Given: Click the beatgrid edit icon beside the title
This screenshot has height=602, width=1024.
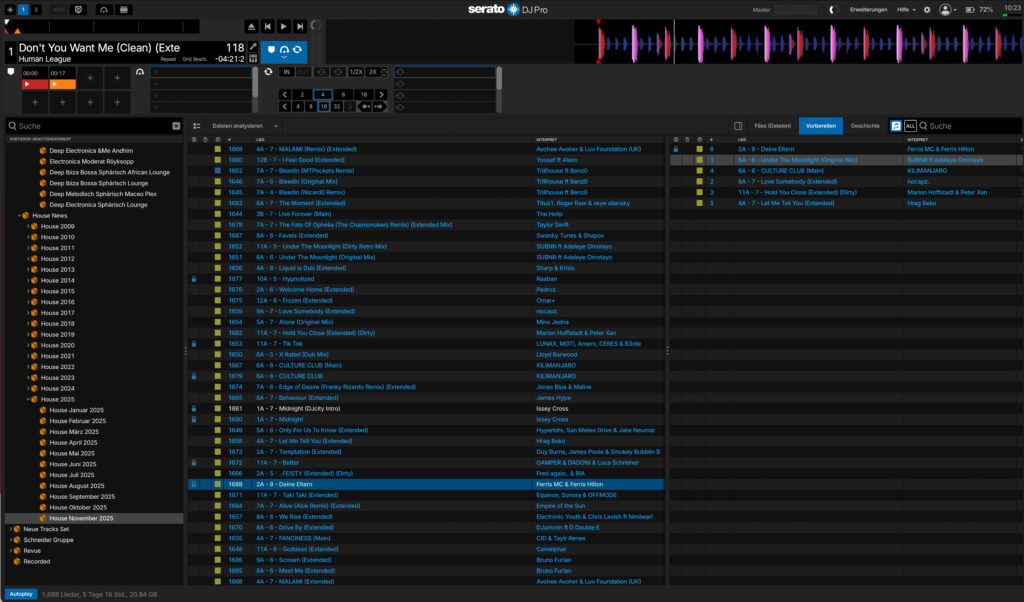Looking at the screenshot, I should [x=253, y=59].
